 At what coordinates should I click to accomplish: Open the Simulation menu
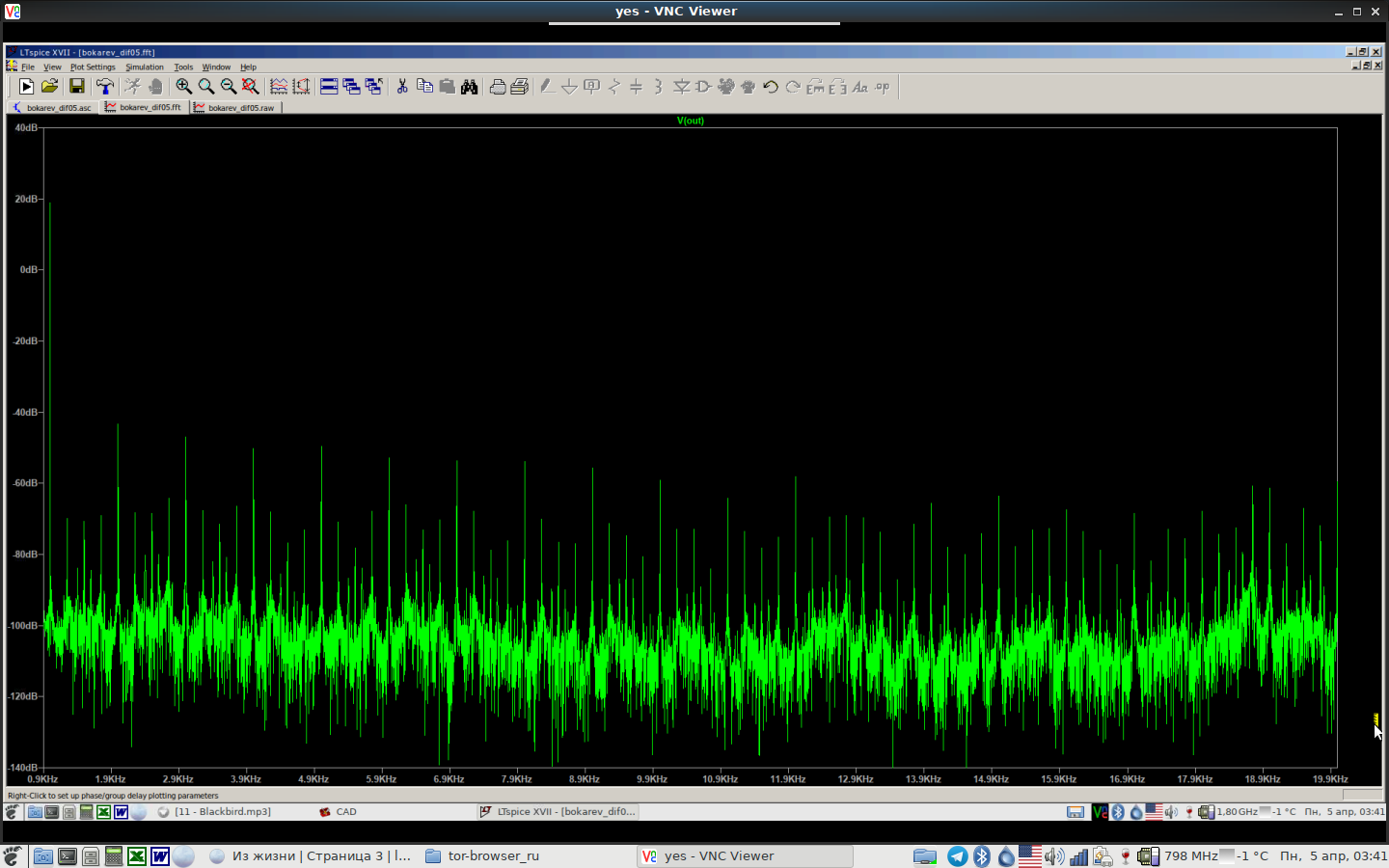click(x=145, y=68)
